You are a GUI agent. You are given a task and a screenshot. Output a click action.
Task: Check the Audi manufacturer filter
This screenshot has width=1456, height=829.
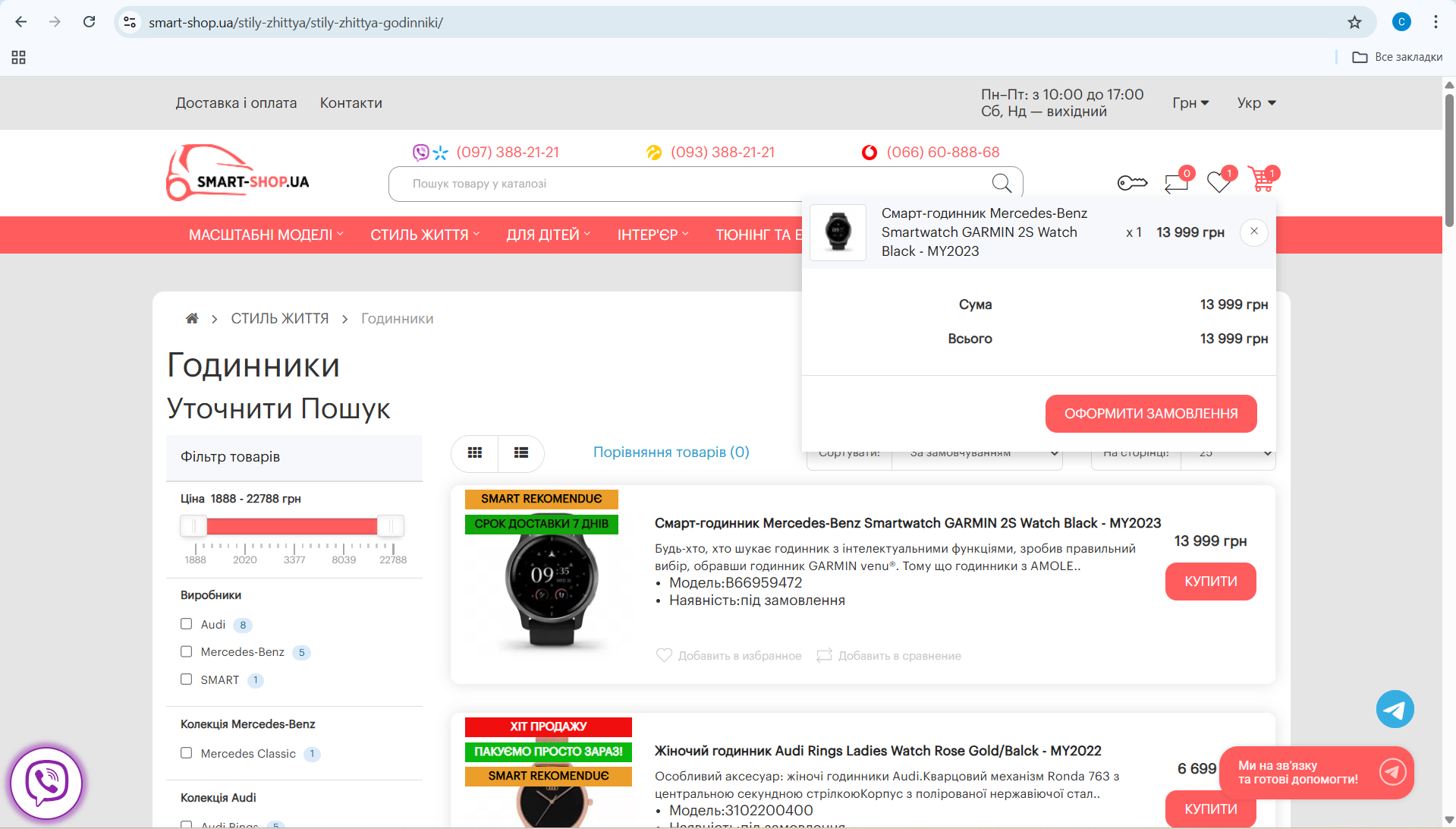click(187, 624)
